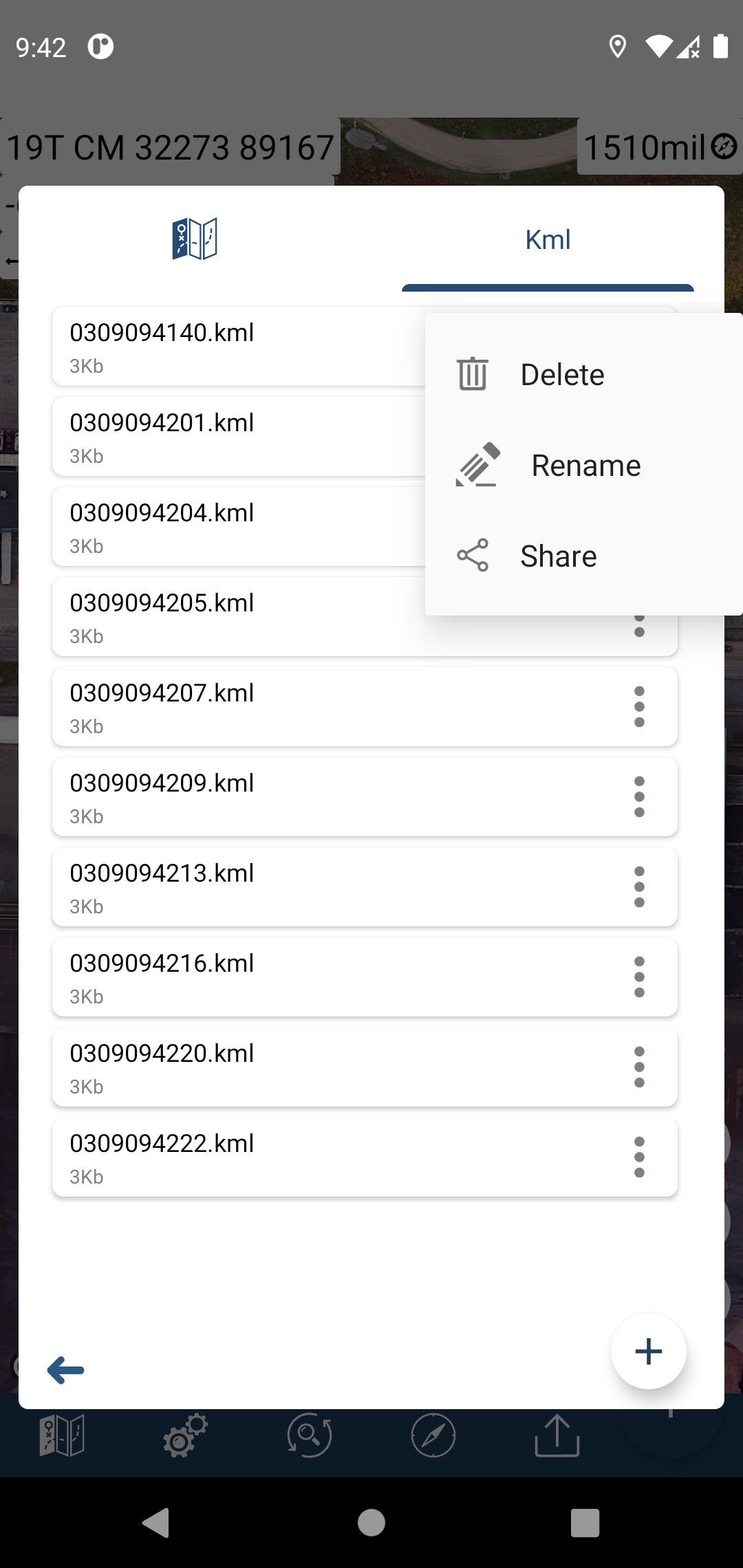Viewport: 743px width, 1568px height.
Task: Tap the trash can icon
Action: 473,374
